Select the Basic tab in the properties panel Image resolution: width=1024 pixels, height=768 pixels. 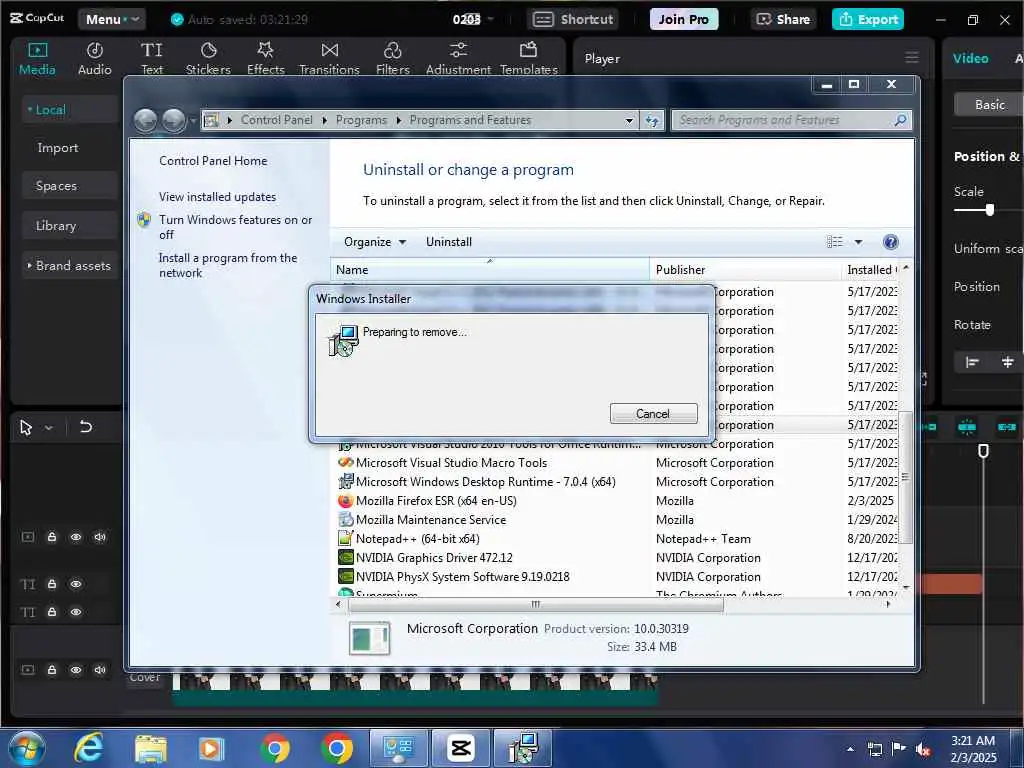click(989, 104)
